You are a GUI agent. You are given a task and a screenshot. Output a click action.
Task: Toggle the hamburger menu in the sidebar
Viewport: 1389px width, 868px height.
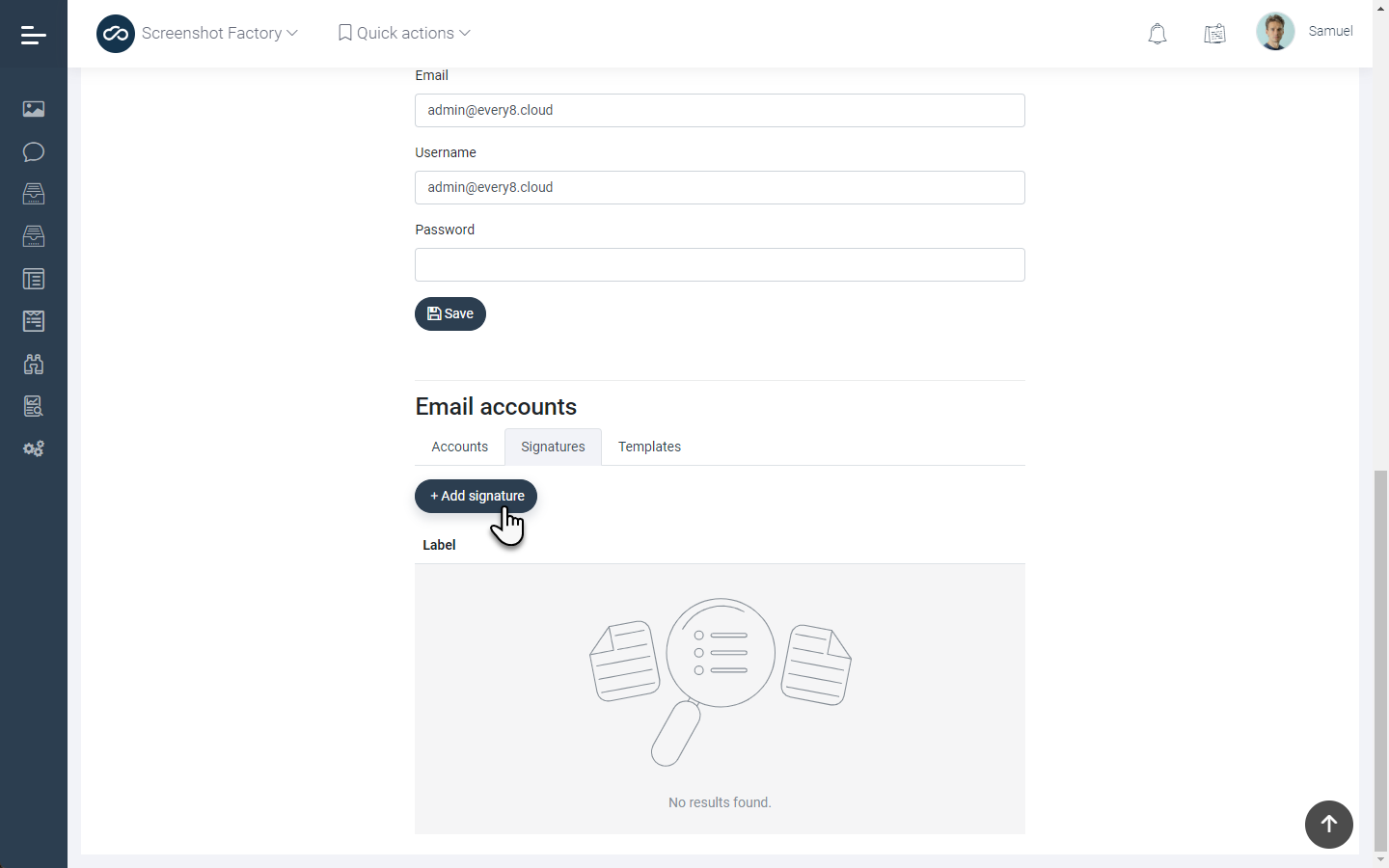pos(34,36)
